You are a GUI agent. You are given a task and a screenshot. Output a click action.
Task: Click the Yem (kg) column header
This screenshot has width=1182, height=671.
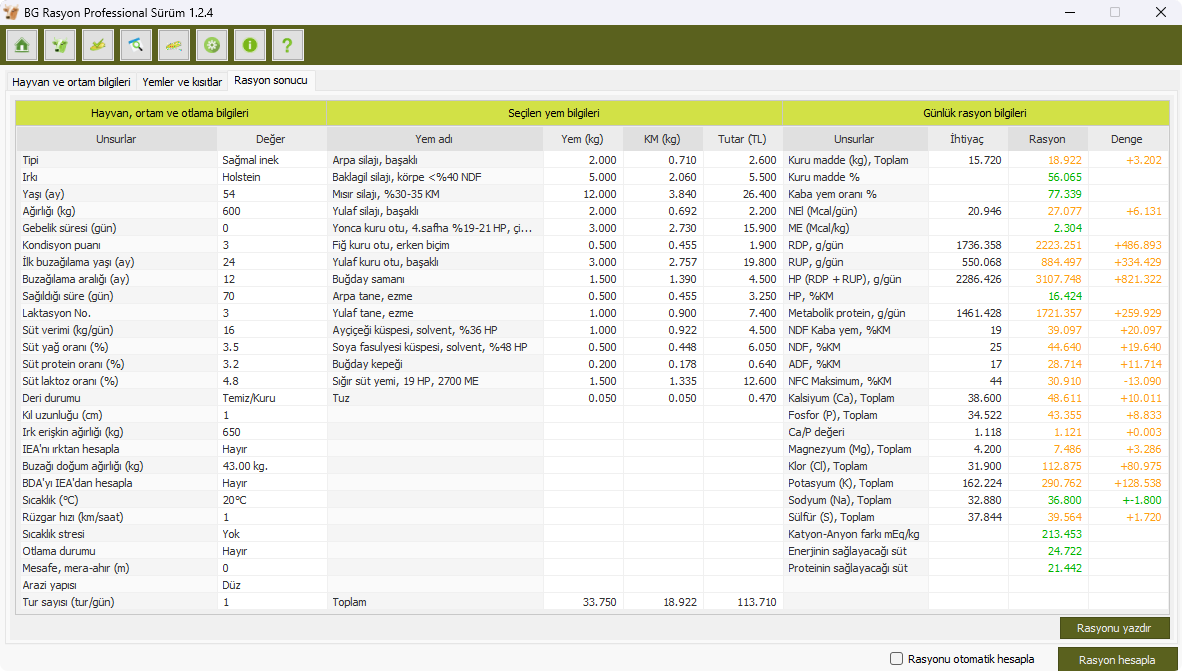(x=583, y=139)
